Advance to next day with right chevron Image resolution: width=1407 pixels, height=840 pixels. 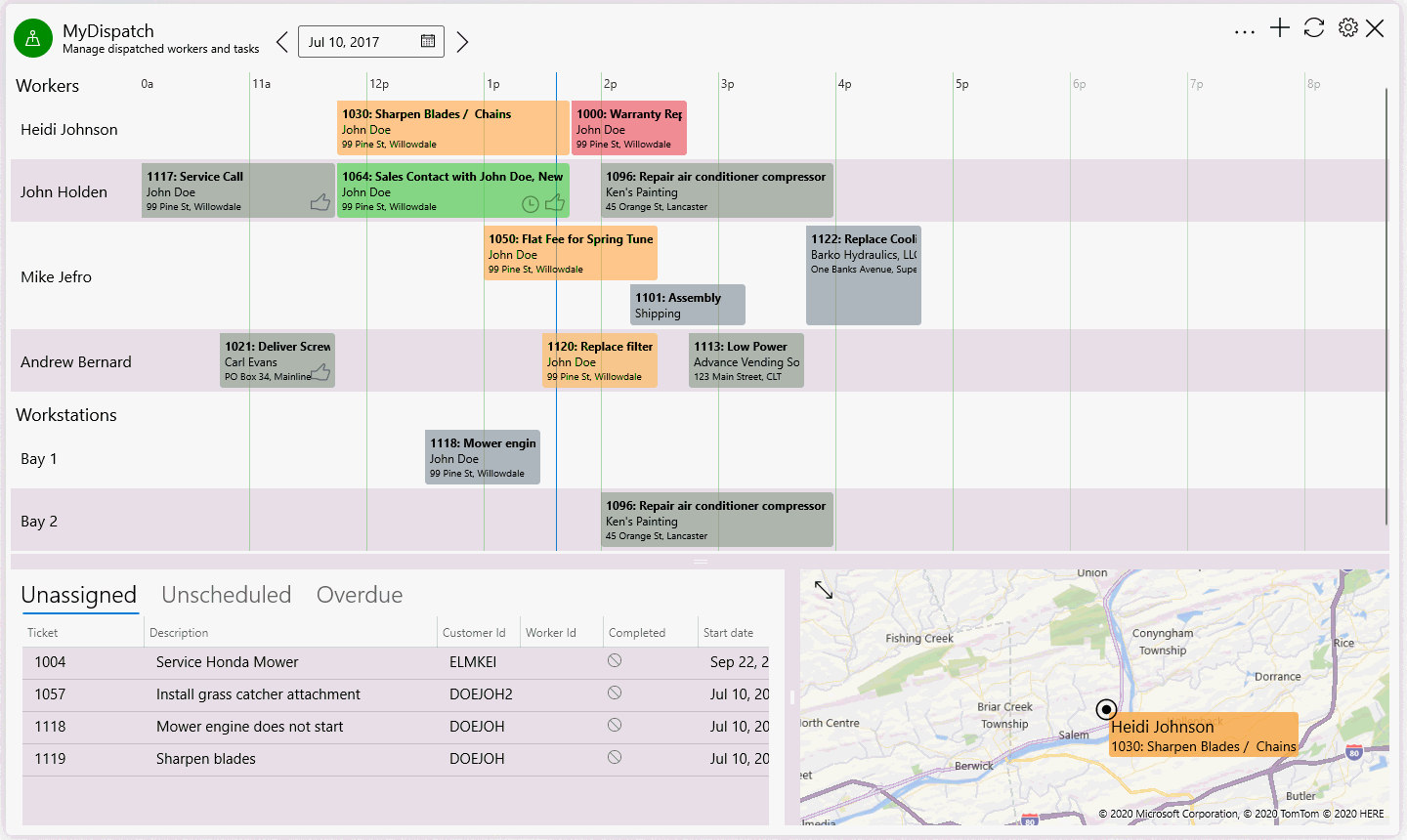coord(462,42)
